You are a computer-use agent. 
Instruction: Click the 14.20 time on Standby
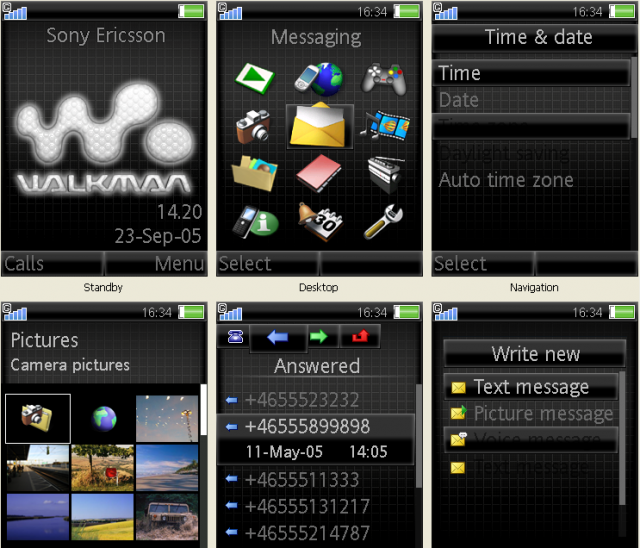point(180,212)
